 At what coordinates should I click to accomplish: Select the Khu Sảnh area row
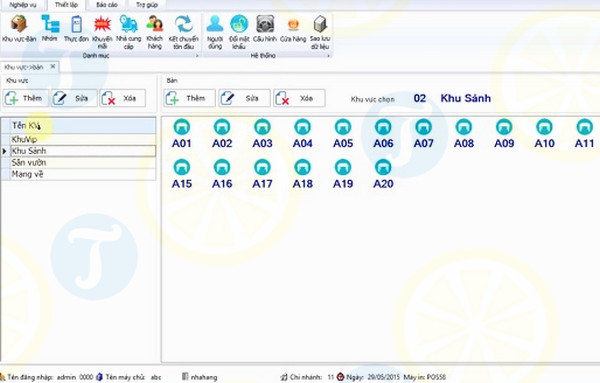click(x=83, y=151)
